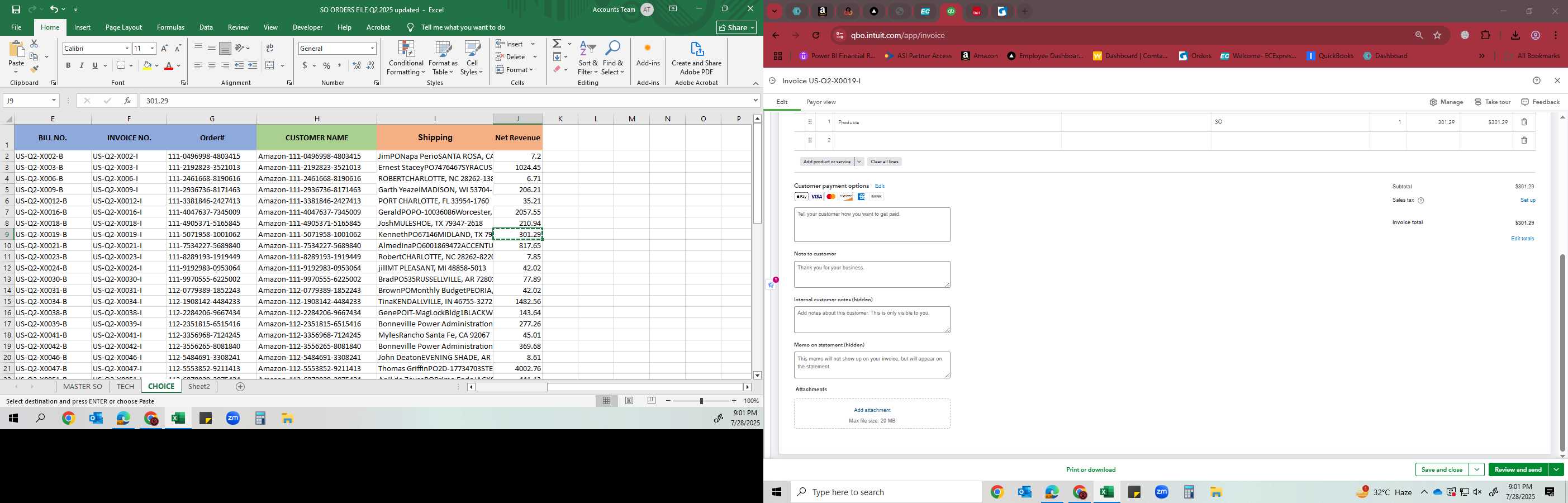This screenshot has width=1568, height=503.
Task: Open Sort & Filter tool
Action: tap(588, 59)
